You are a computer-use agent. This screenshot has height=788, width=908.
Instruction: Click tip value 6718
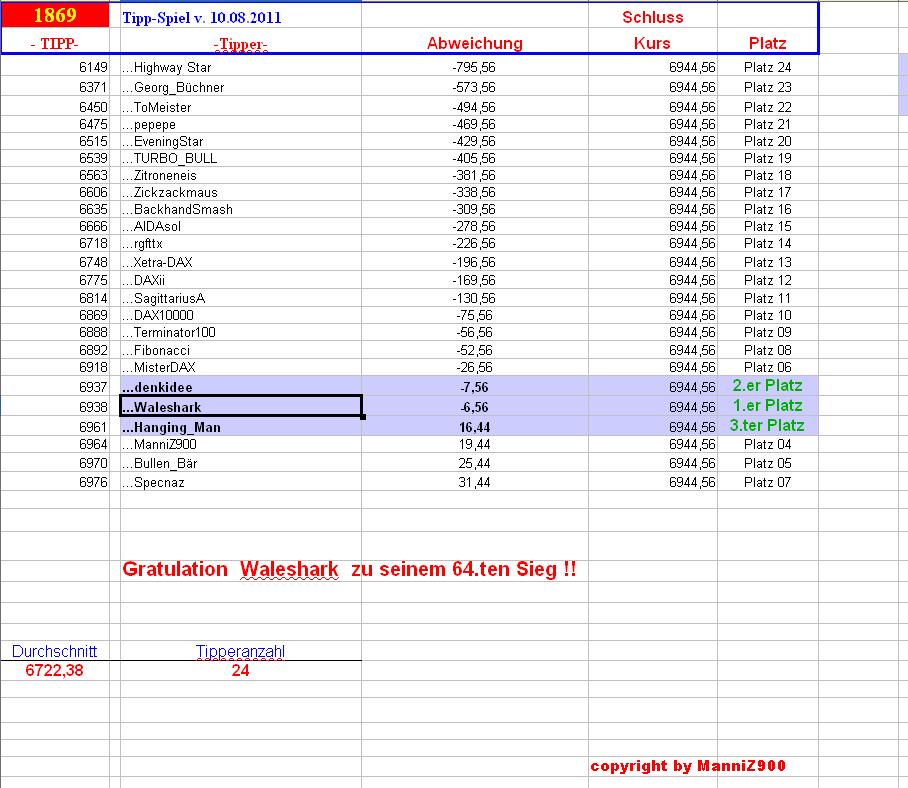[x=93, y=243]
